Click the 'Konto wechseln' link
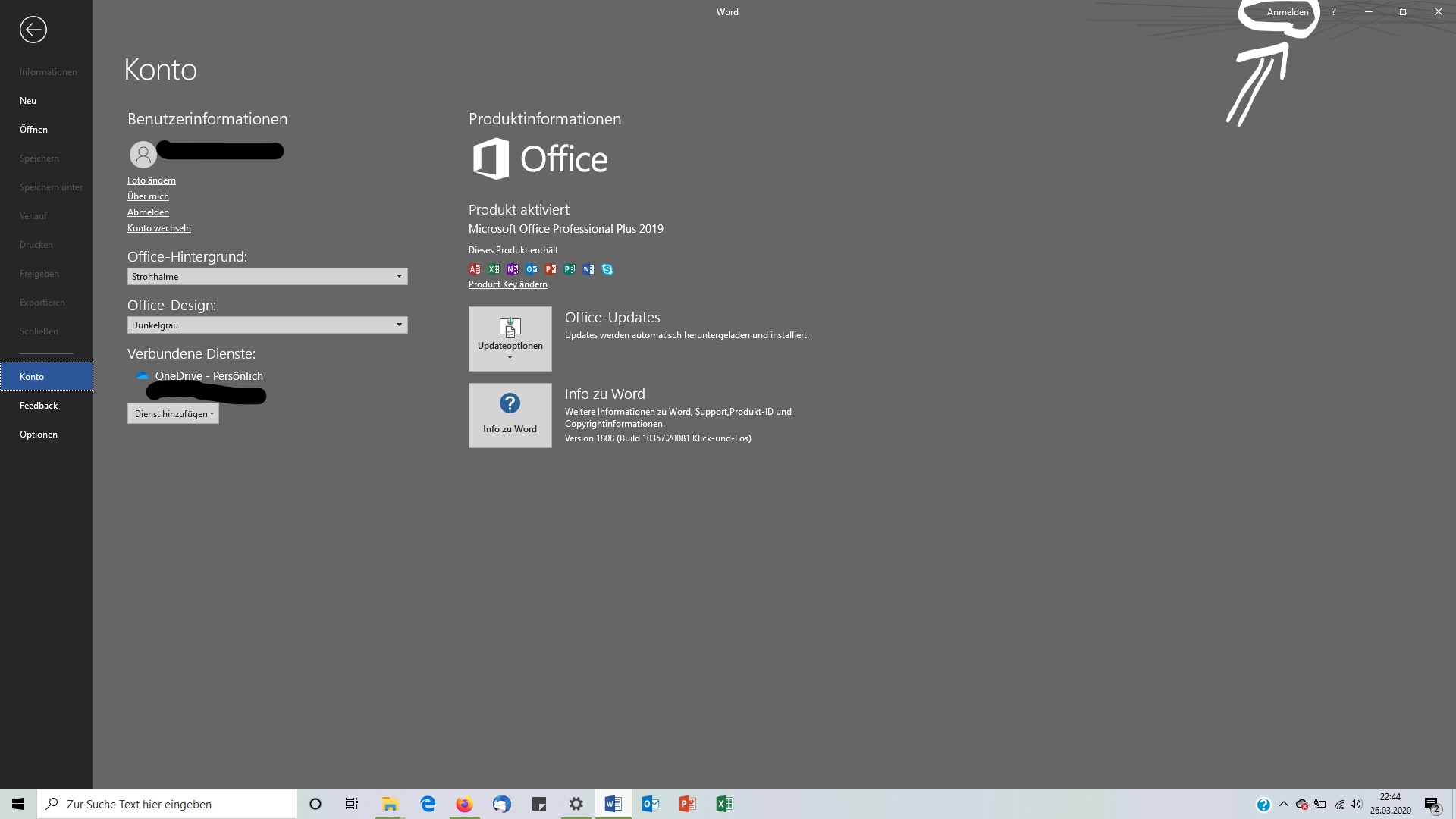1456x819 pixels. tap(159, 228)
